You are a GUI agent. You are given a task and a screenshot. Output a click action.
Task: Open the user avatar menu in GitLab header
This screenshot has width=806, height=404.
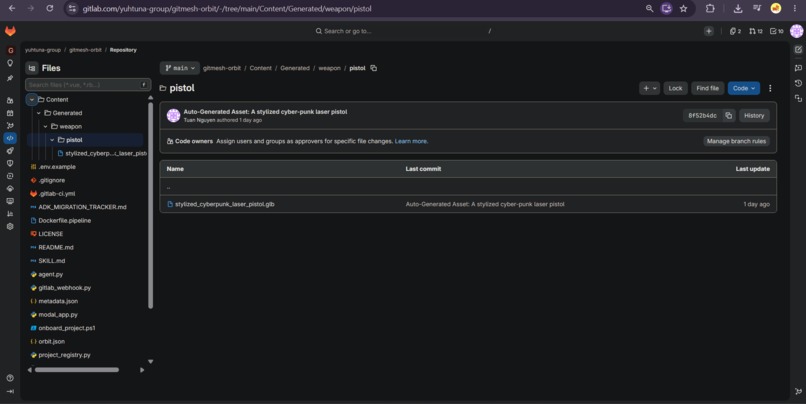point(796,31)
